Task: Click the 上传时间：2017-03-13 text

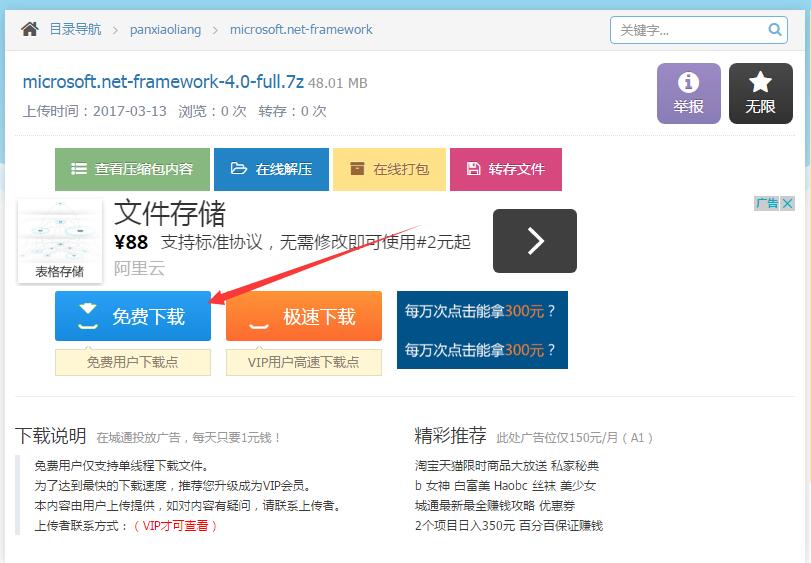Action: tap(95, 111)
